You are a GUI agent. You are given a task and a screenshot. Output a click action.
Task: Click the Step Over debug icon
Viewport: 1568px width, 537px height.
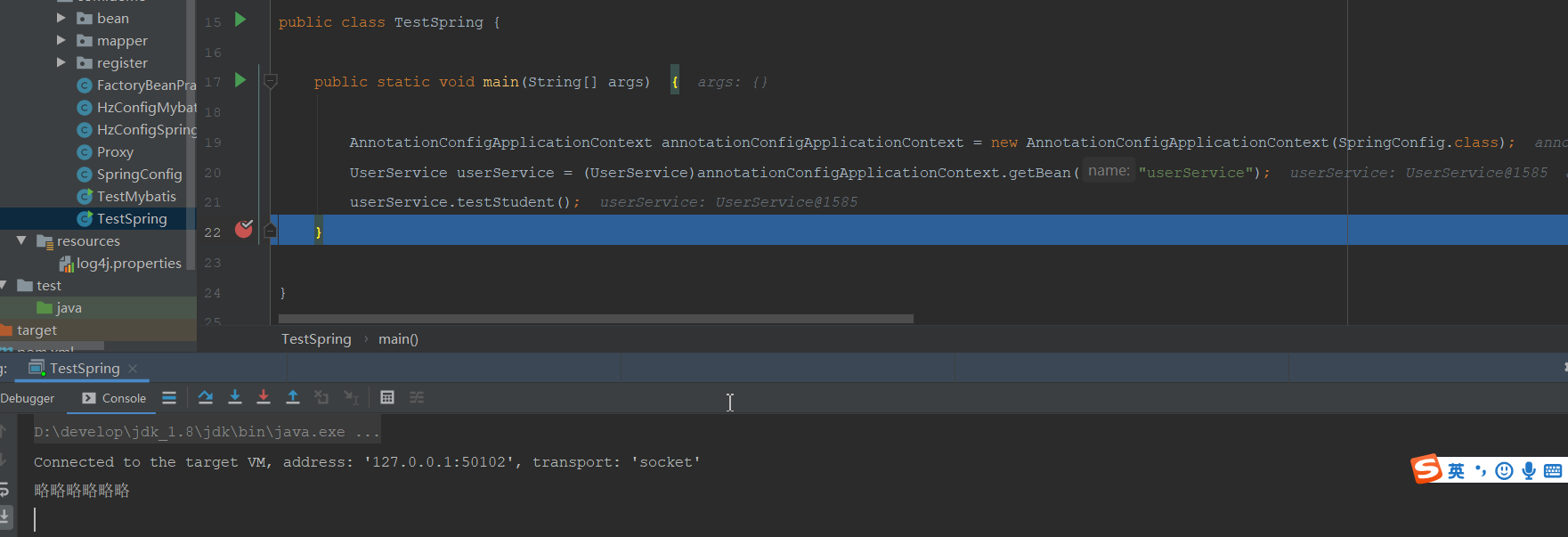point(206,397)
